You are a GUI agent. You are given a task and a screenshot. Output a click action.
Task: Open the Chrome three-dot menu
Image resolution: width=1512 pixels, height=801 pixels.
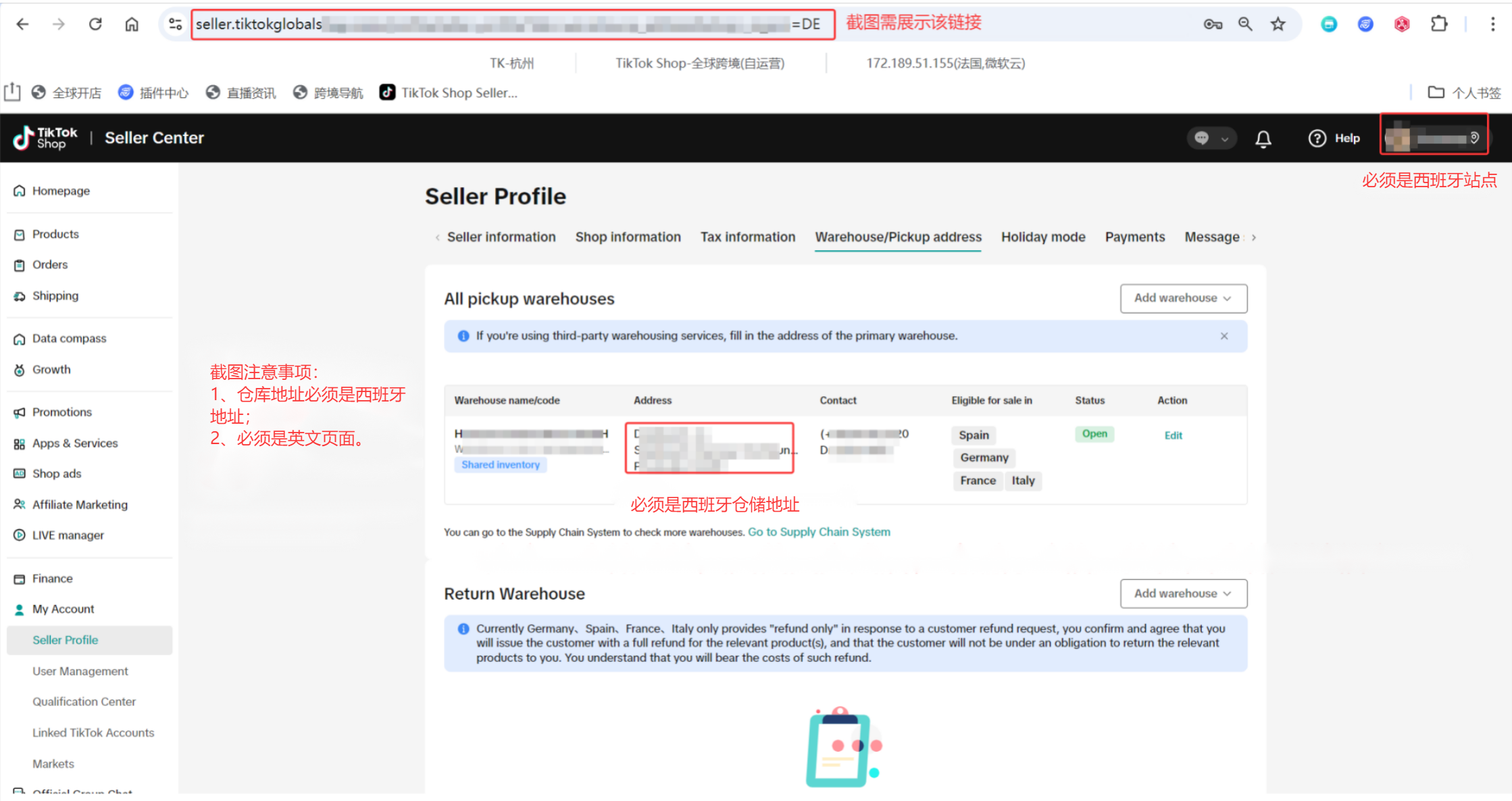[x=1492, y=24]
